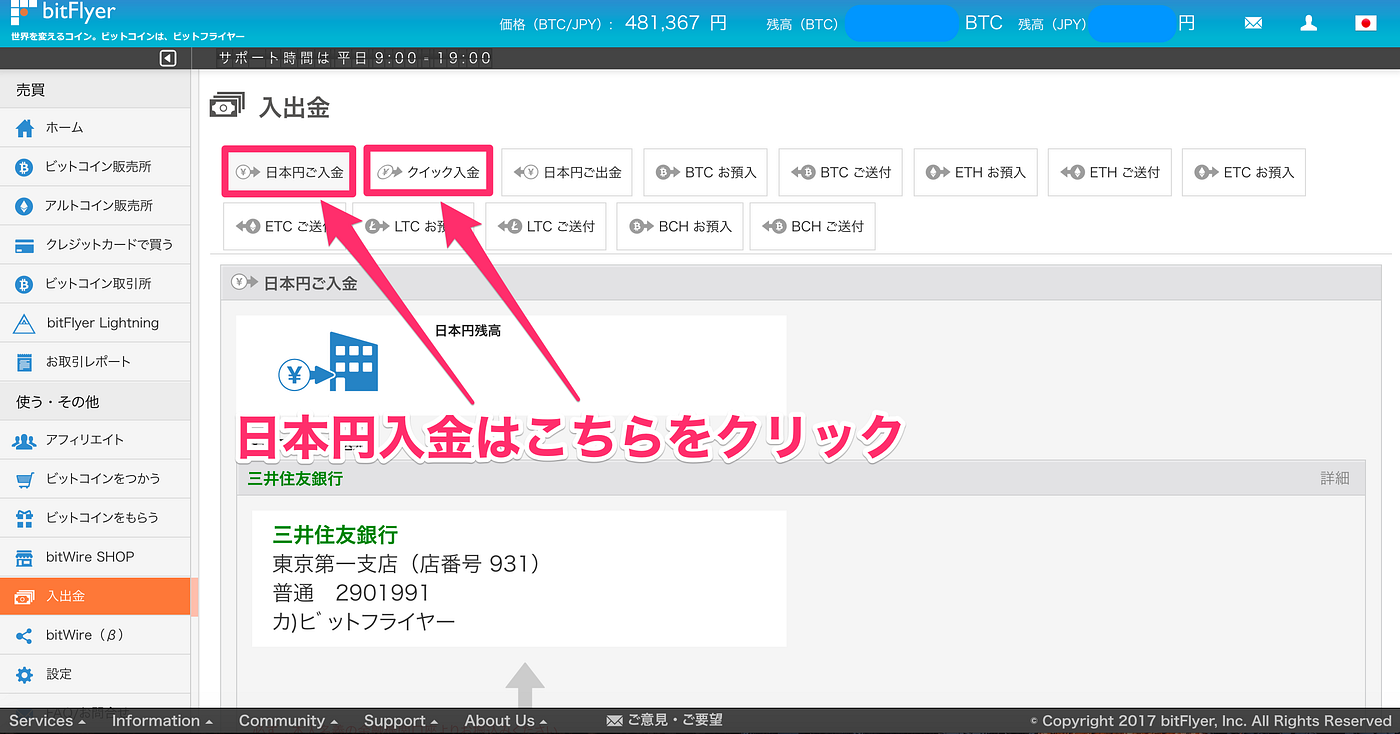Open bitFlyer Lightning from the sidebar
This screenshot has width=1400, height=734.
pyautogui.click(x=95, y=323)
